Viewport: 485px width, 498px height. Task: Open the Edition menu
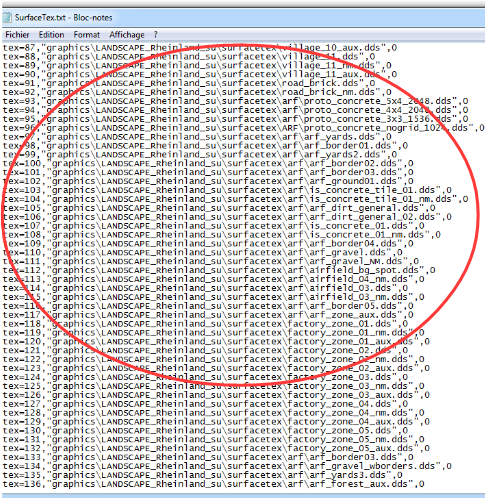click(51, 35)
